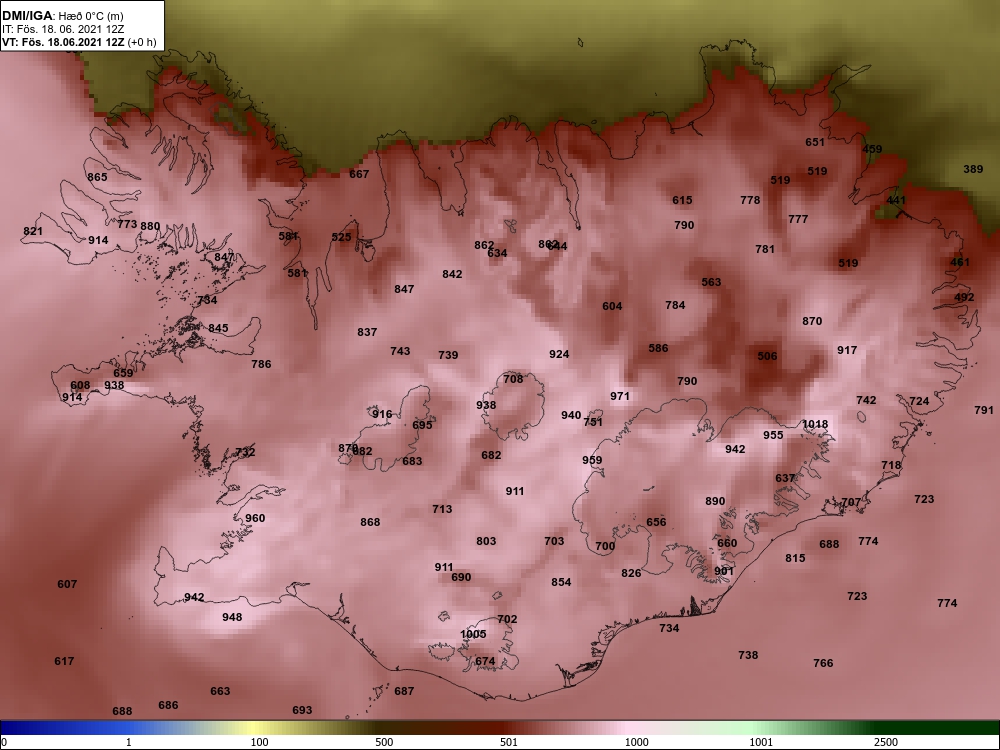Image resolution: width=1000 pixels, height=750 pixels.
Task: Select the map value 615
Action: pyautogui.click(x=682, y=200)
